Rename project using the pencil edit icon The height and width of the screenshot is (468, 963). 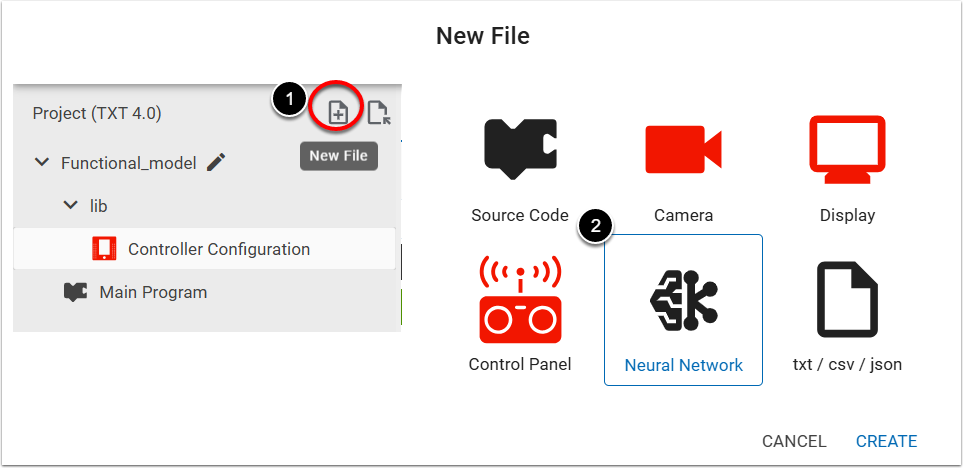point(216,162)
